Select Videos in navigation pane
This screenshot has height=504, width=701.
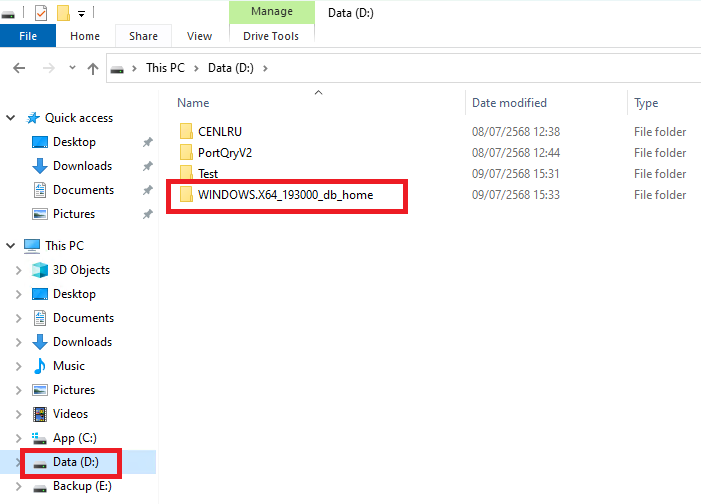click(70, 414)
